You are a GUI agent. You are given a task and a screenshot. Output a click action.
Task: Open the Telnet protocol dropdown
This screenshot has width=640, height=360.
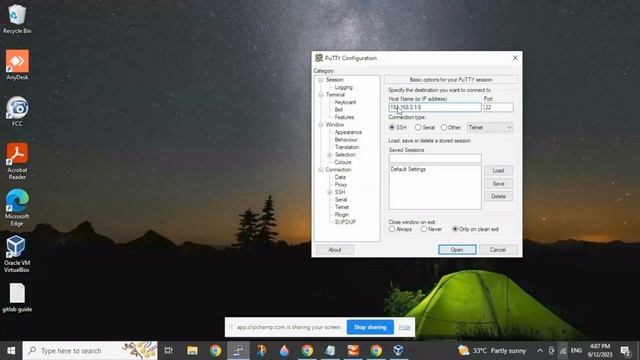(x=490, y=127)
